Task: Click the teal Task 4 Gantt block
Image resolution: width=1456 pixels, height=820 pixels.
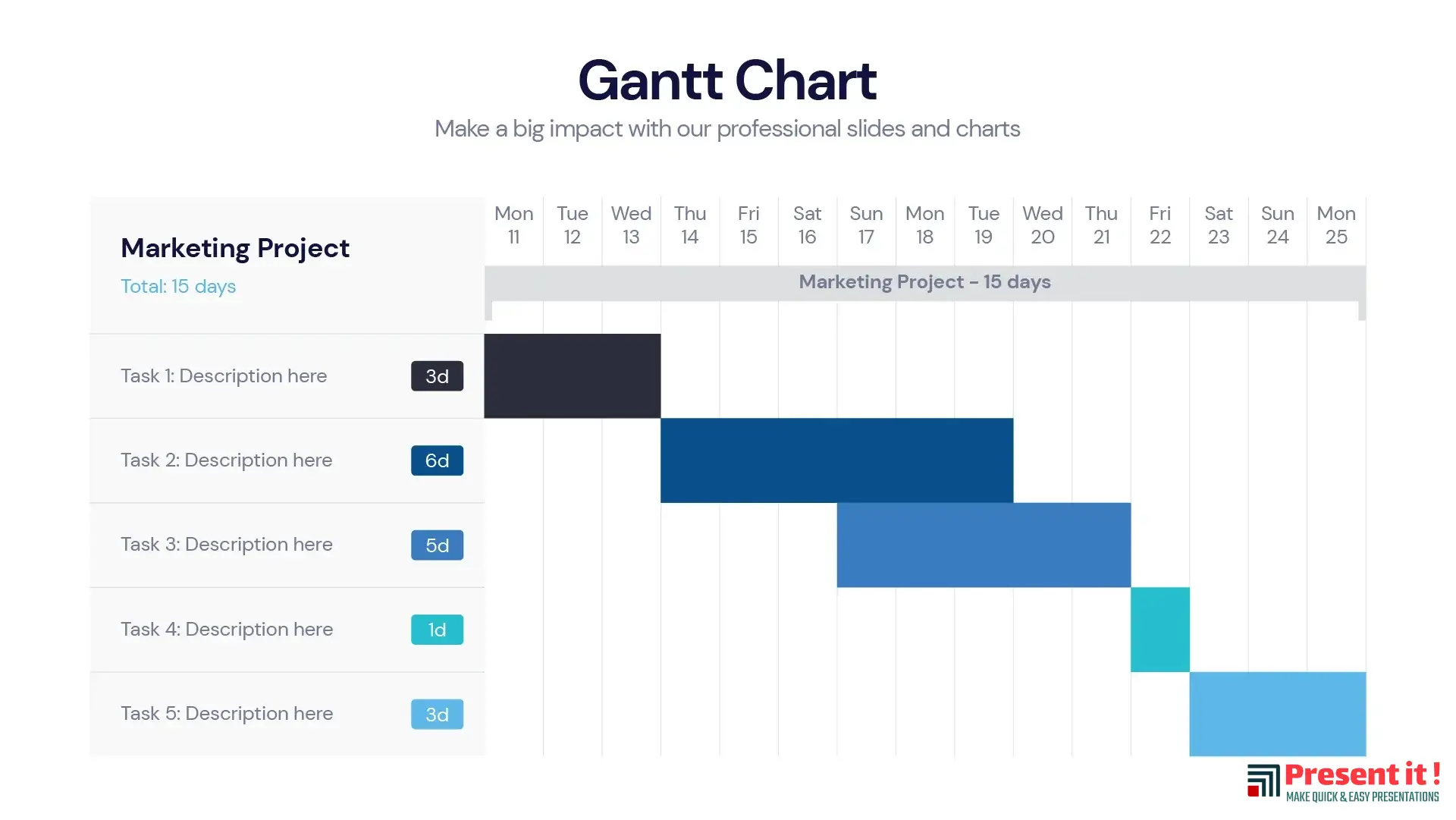Action: [x=1160, y=630]
